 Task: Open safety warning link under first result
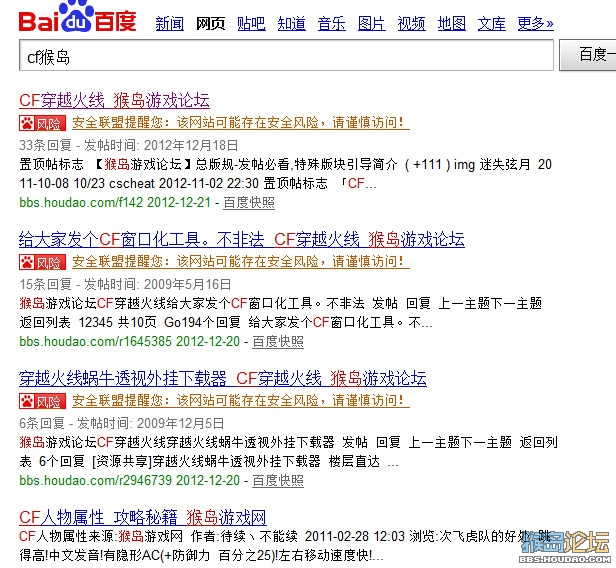241,123
